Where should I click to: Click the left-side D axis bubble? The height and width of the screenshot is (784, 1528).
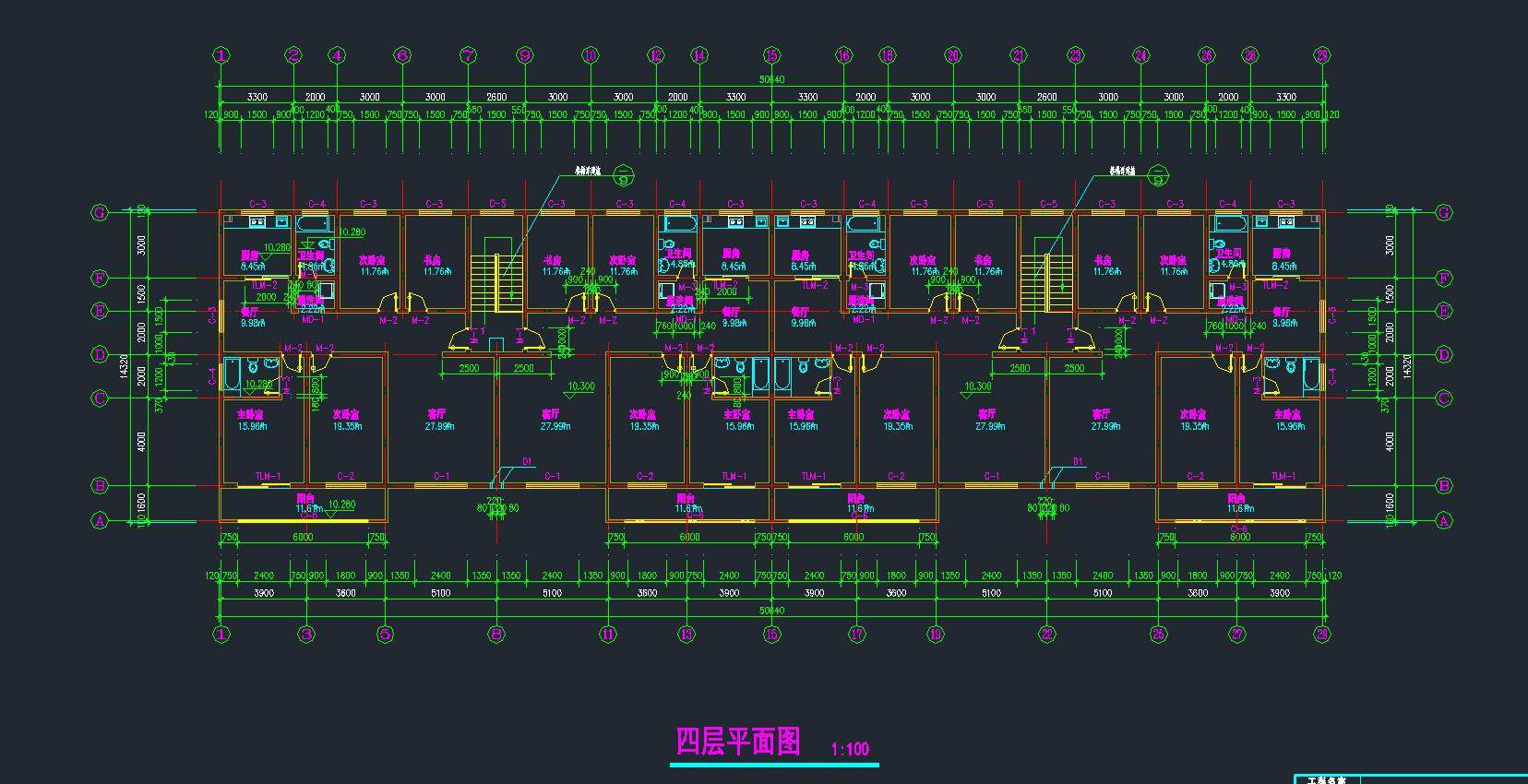[x=100, y=354]
